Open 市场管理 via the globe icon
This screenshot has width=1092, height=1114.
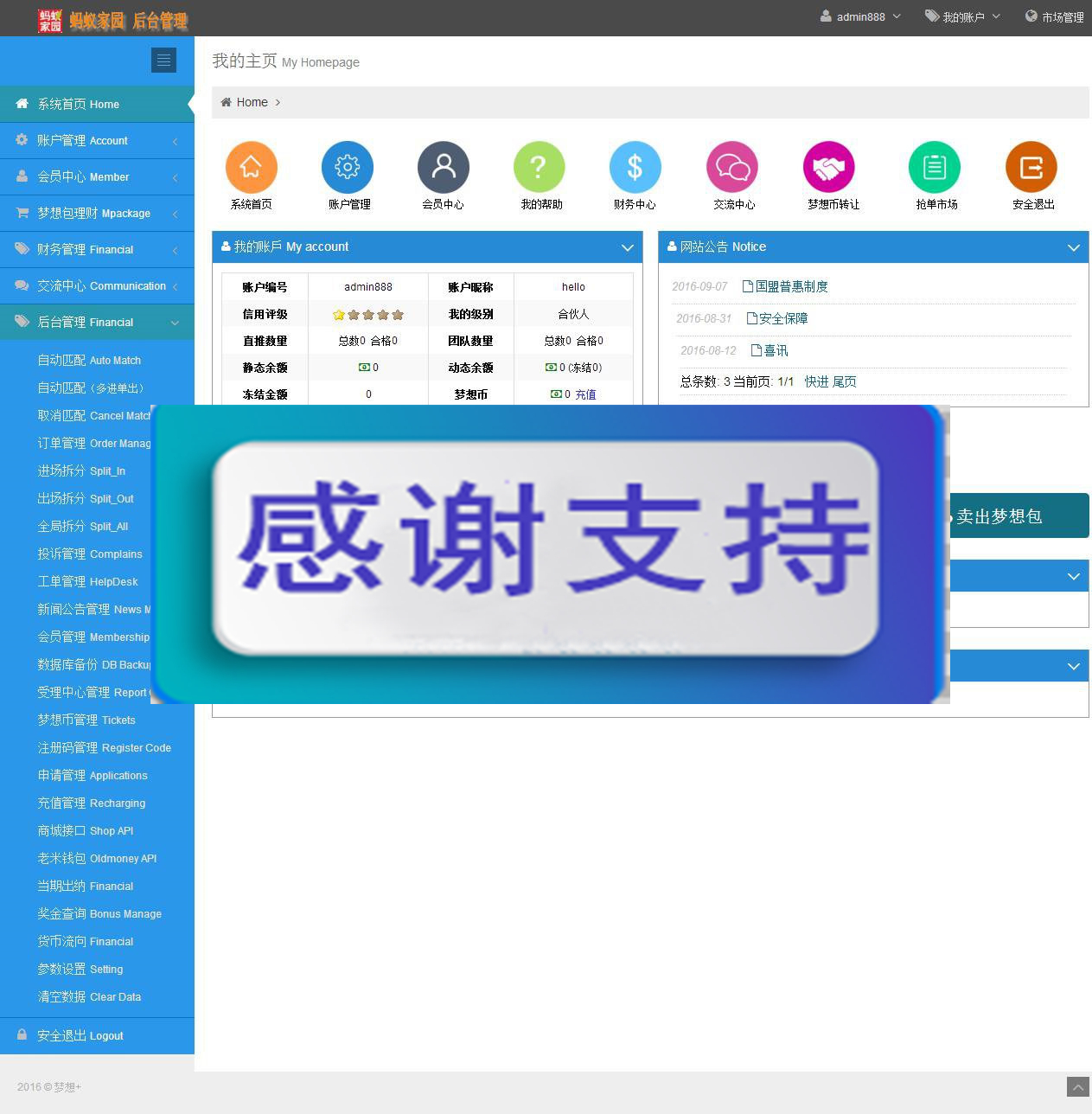[1054, 16]
